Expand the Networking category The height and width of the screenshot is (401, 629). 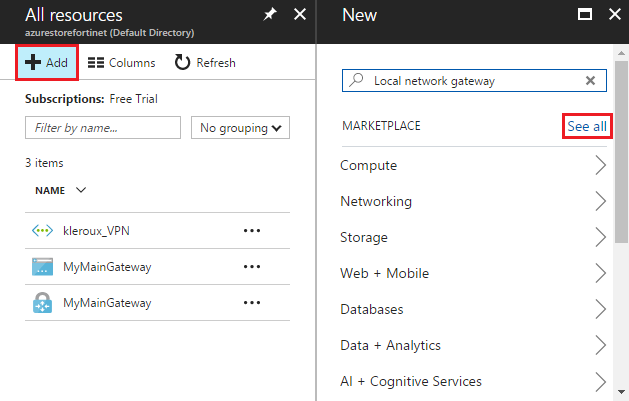(x=600, y=201)
